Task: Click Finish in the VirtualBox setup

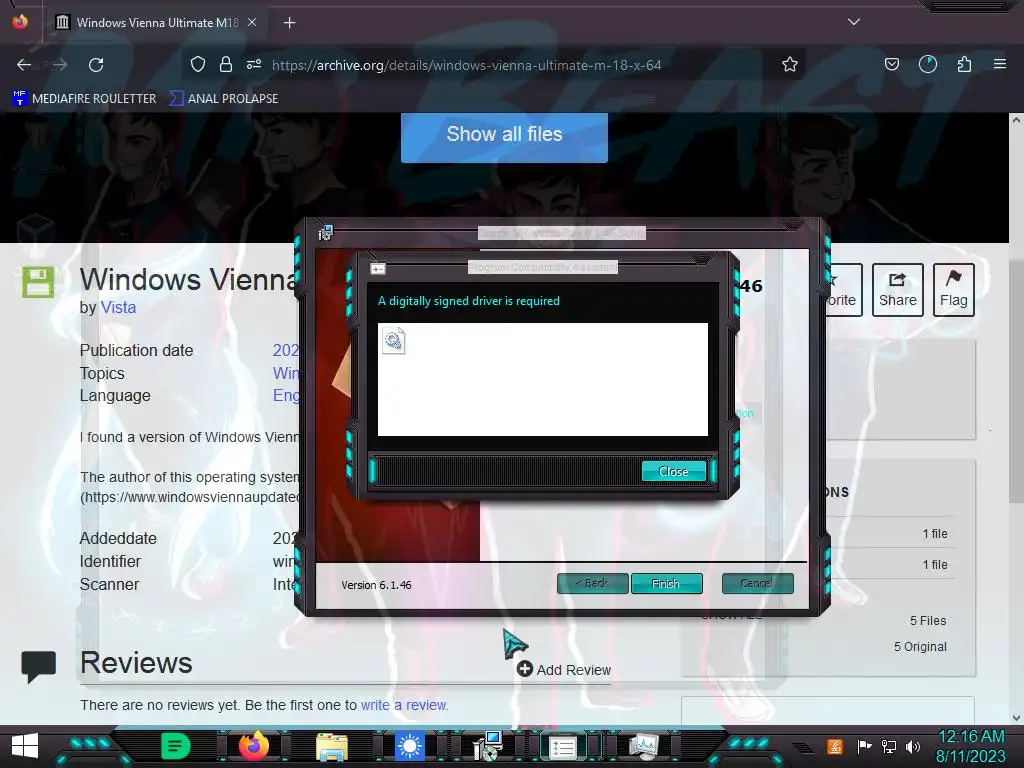Action: click(x=666, y=583)
